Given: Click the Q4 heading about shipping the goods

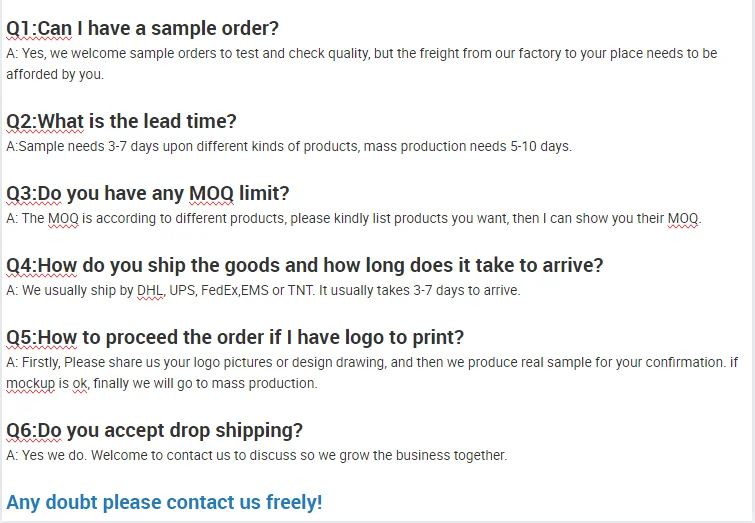Looking at the screenshot, I should pos(305,265).
